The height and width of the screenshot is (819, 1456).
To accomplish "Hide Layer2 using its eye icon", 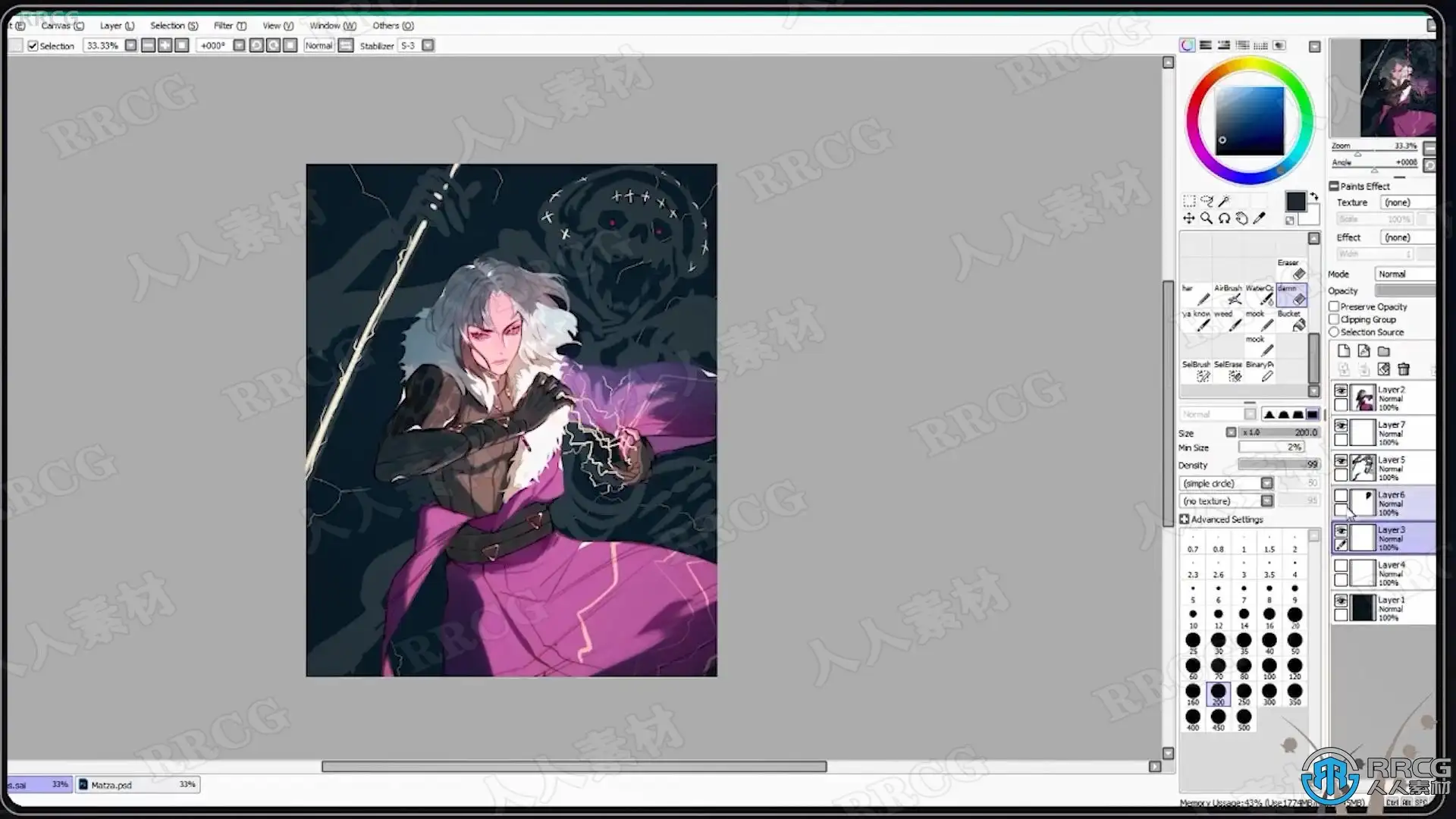I will [1341, 391].
